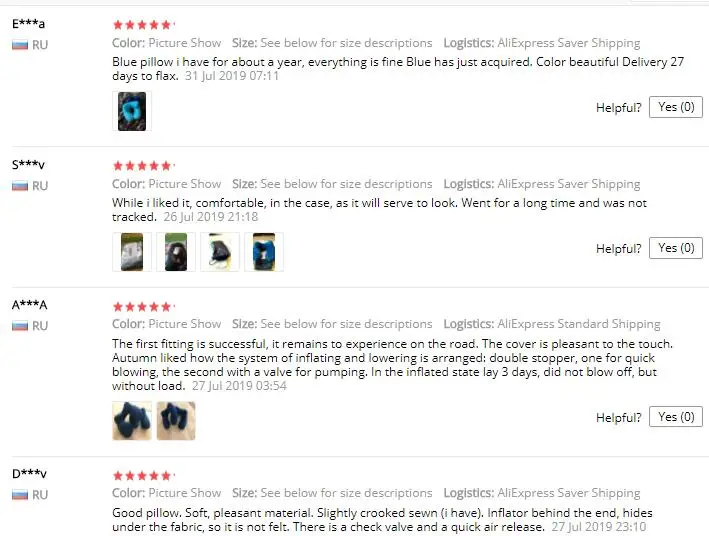Open second photo in A***A's review
The width and height of the screenshot is (709, 536).
pos(176,421)
